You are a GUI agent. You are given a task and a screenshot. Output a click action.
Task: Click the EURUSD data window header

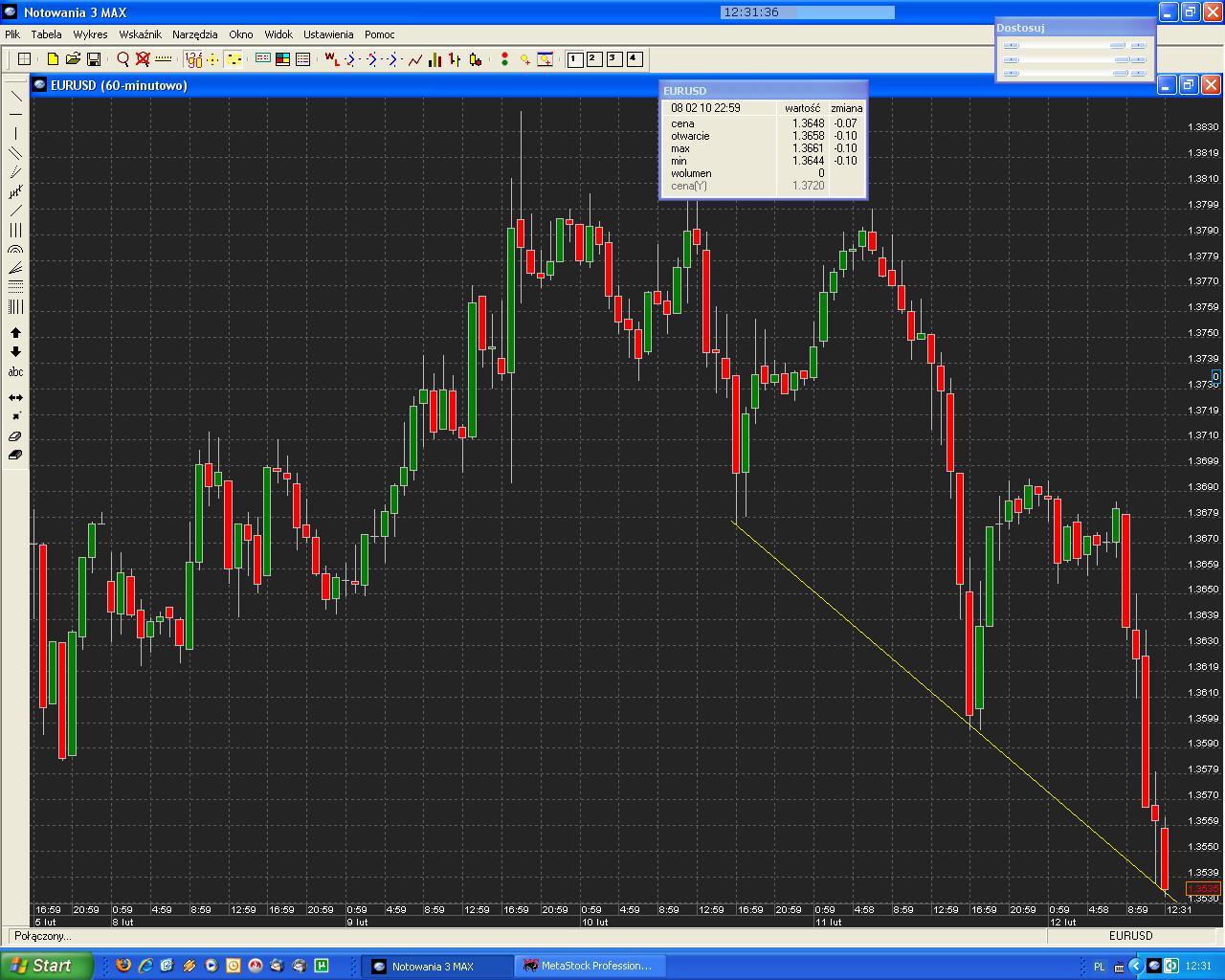pyautogui.click(x=764, y=91)
